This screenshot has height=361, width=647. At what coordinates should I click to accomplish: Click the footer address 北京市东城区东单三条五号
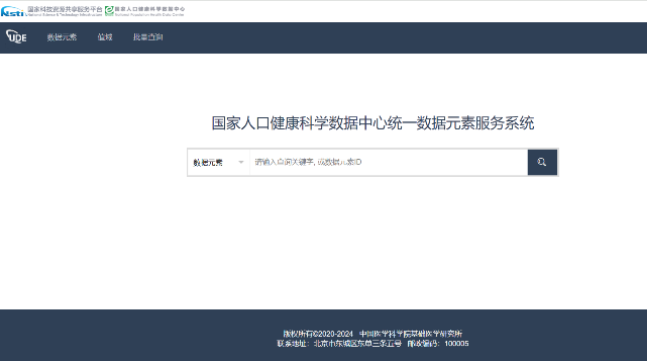click(x=357, y=343)
